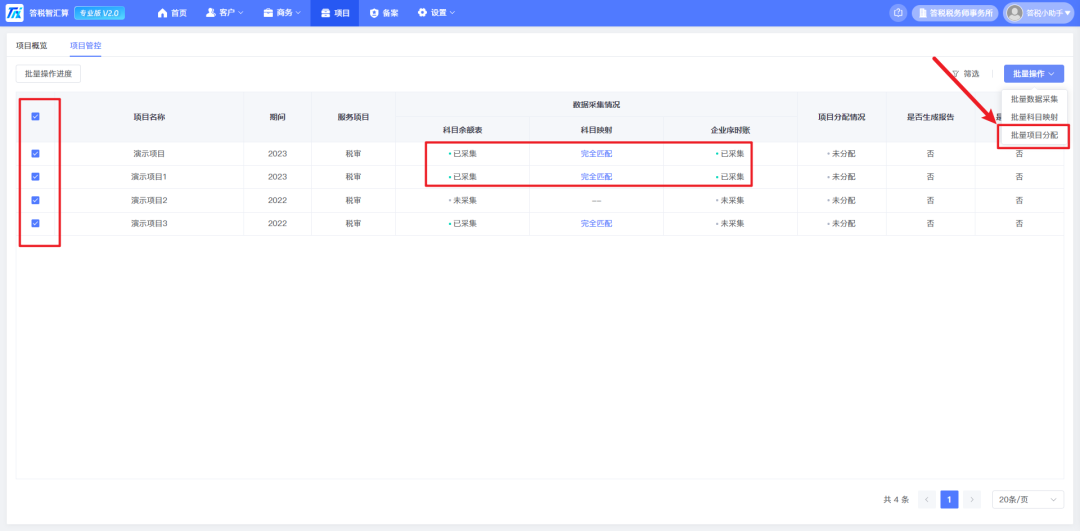Click the 项目分配情况 column header
The height and width of the screenshot is (531, 1080).
841,117
